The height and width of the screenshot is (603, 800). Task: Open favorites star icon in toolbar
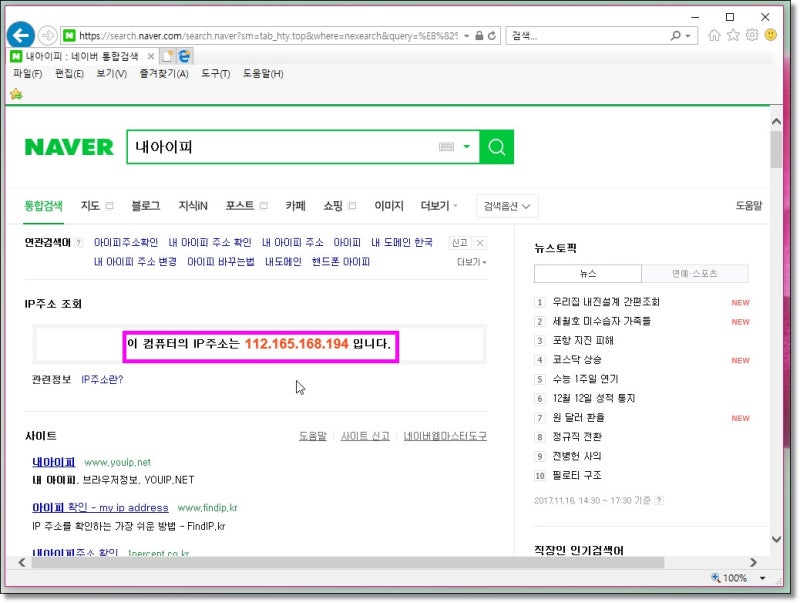pos(733,35)
